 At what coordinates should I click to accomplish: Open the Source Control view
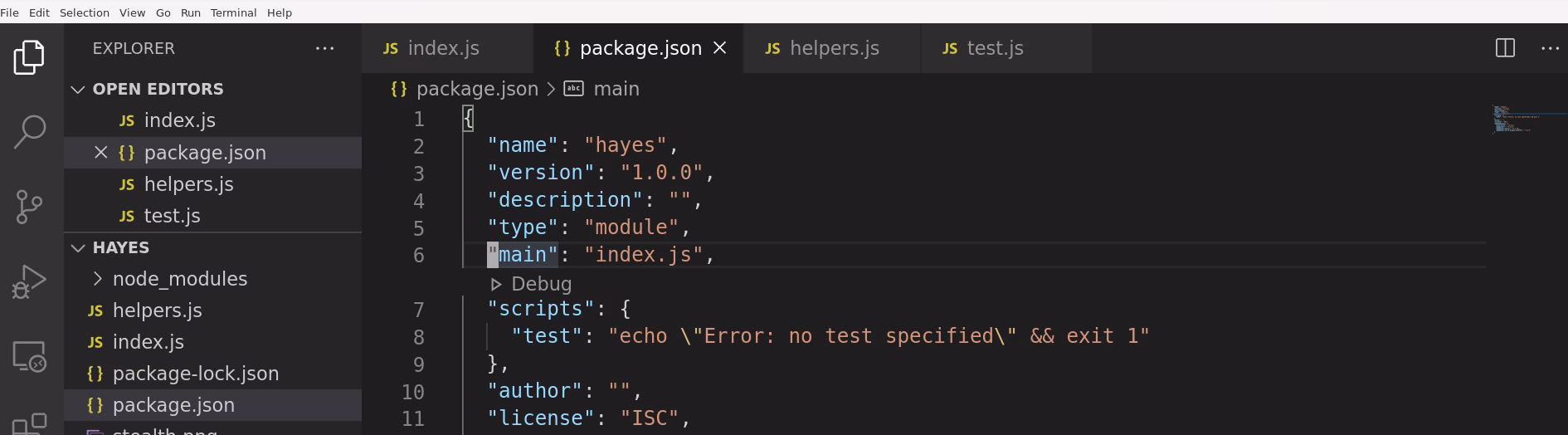tap(30, 207)
